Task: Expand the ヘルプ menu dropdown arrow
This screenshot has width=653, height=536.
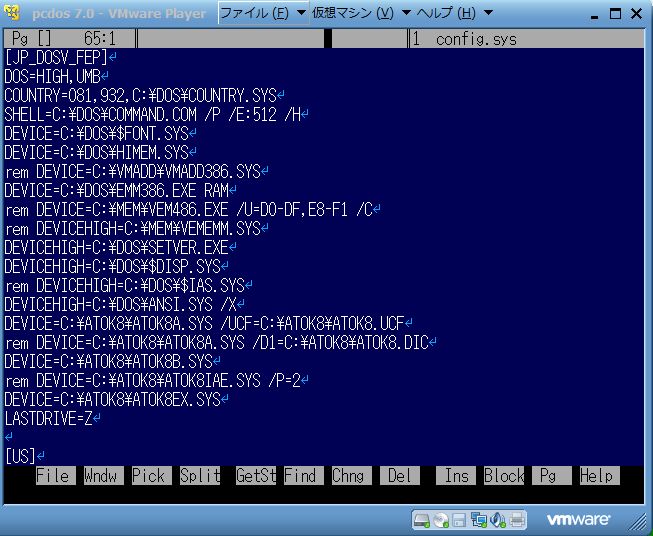Action: (489, 13)
